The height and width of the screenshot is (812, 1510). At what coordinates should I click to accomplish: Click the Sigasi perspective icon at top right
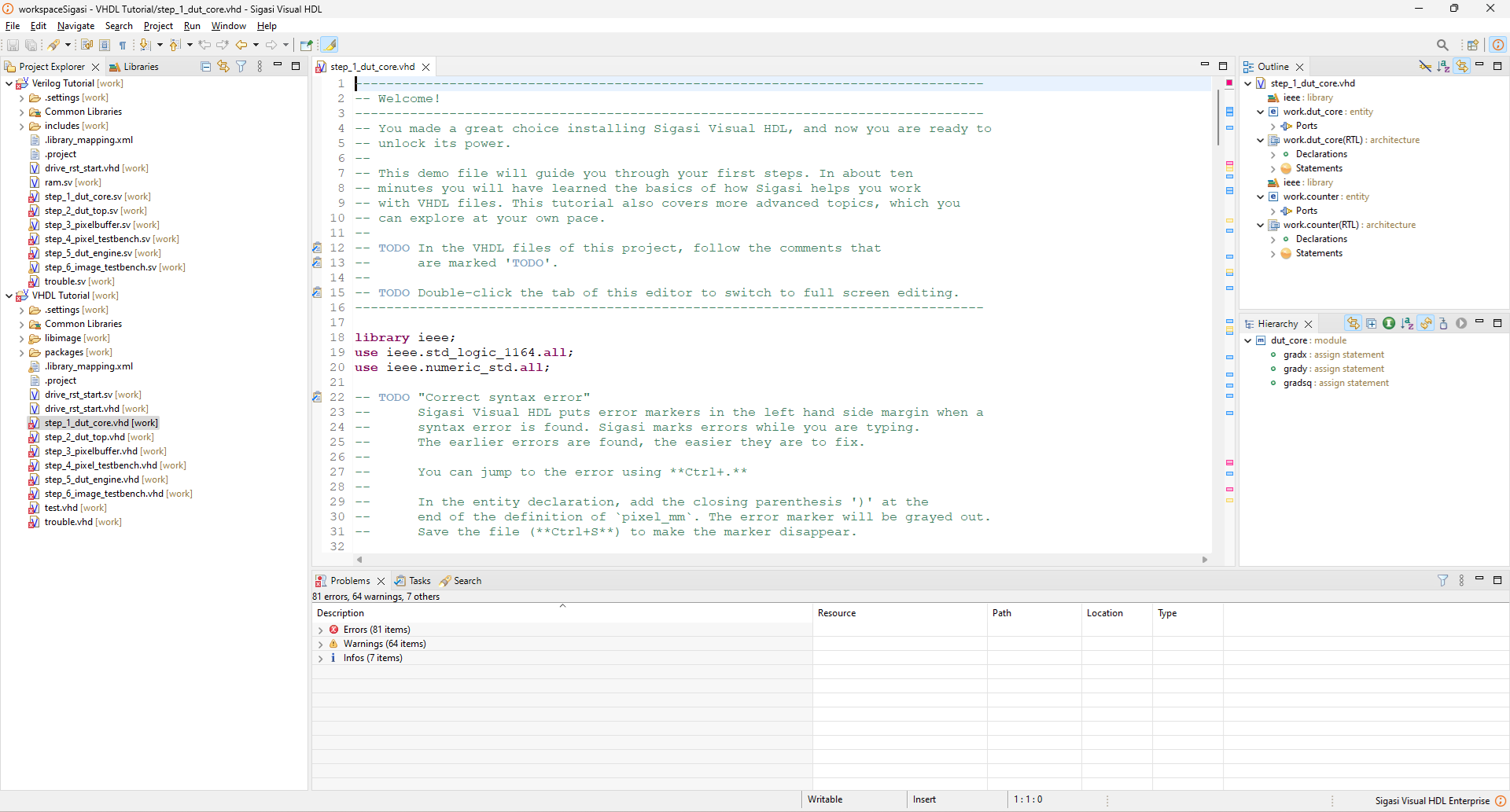(x=1499, y=46)
